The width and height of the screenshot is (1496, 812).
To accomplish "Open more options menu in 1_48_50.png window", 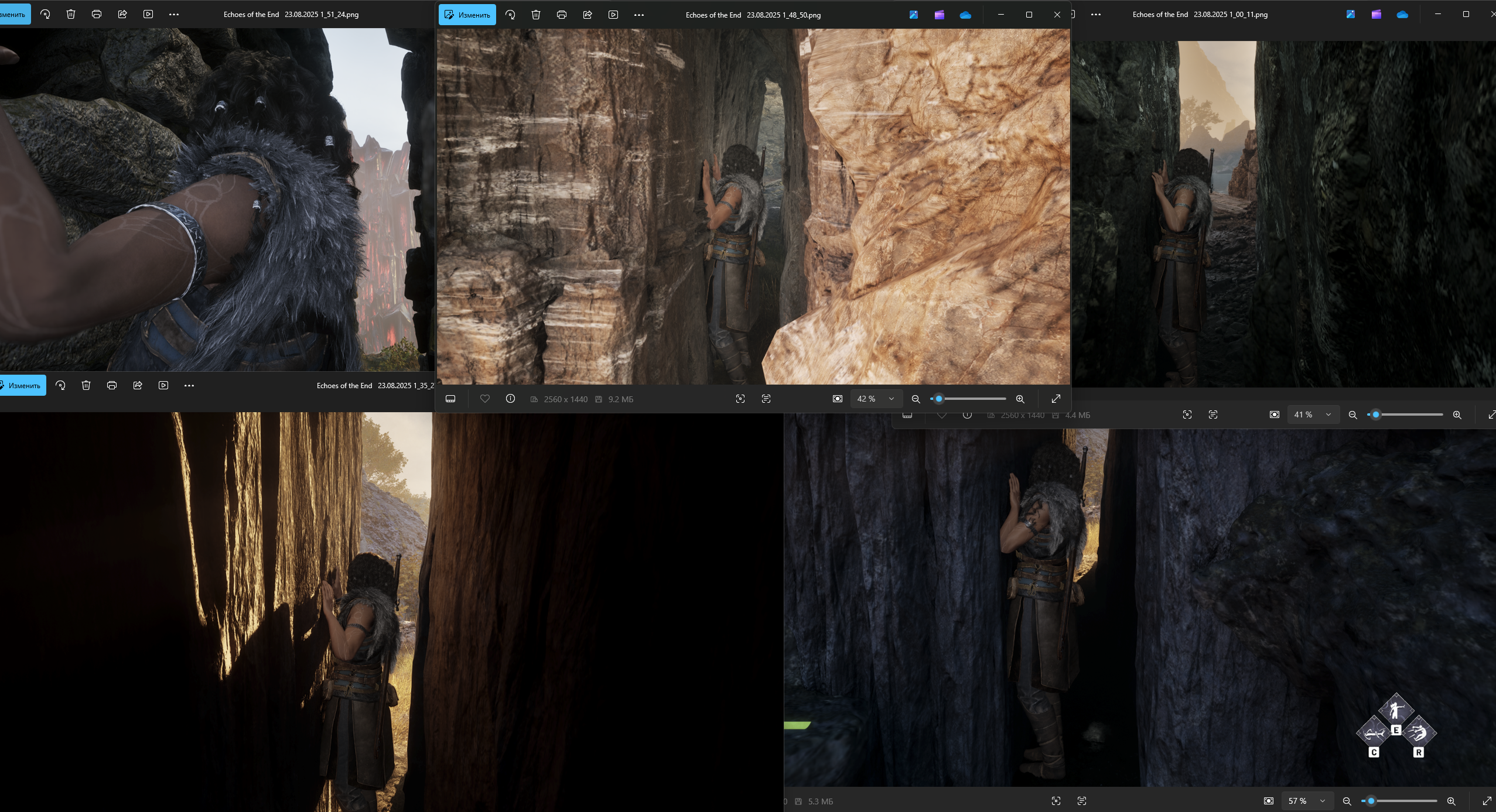I will click(639, 15).
